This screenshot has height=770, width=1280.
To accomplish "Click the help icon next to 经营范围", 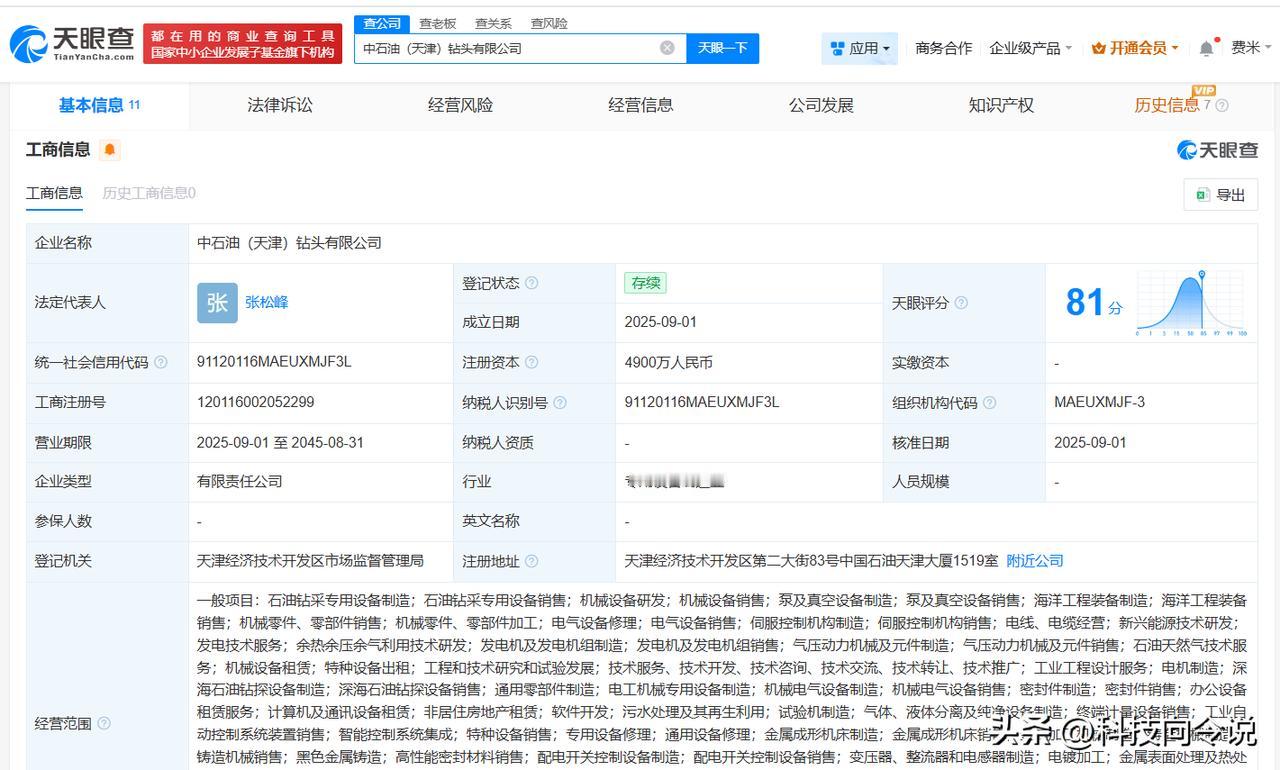I will (104, 723).
